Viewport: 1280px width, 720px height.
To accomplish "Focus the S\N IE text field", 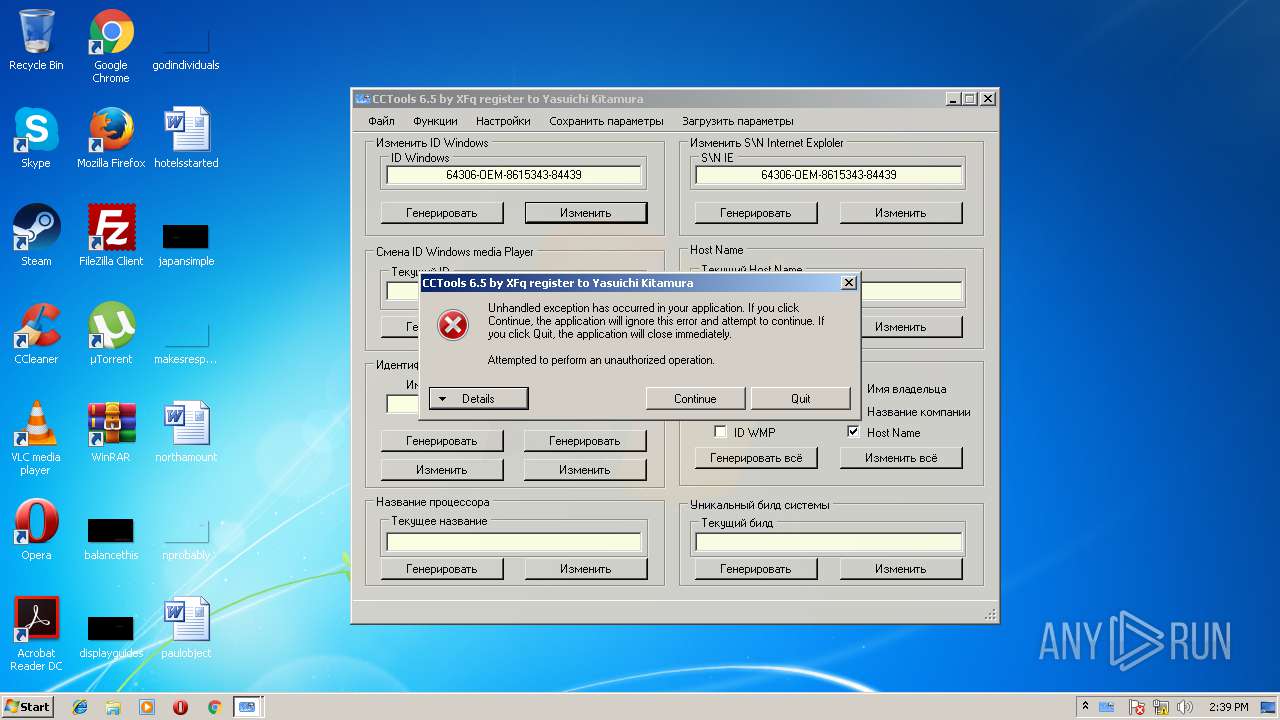I will pyautogui.click(x=829, y=175).
